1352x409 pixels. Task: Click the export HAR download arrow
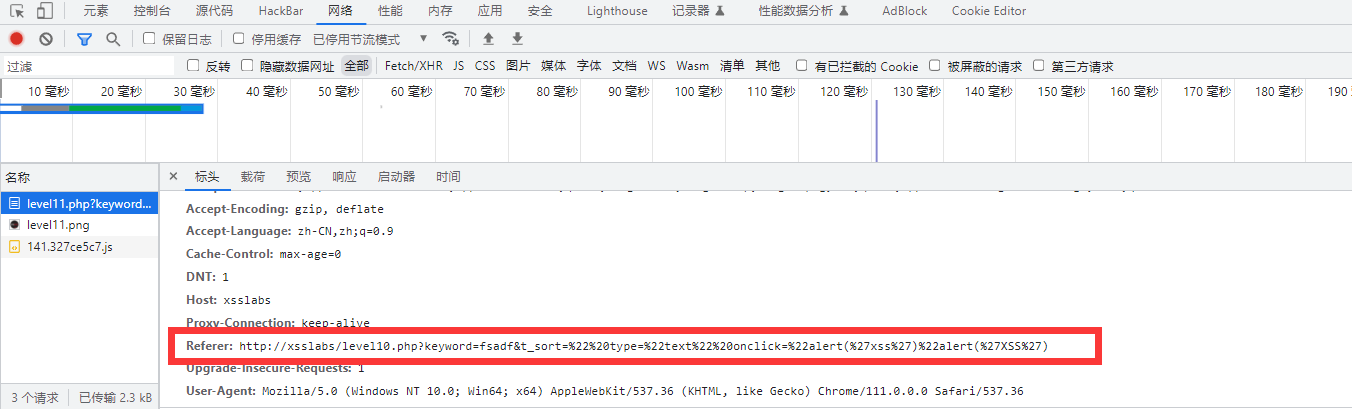click(x=517, y=39)
